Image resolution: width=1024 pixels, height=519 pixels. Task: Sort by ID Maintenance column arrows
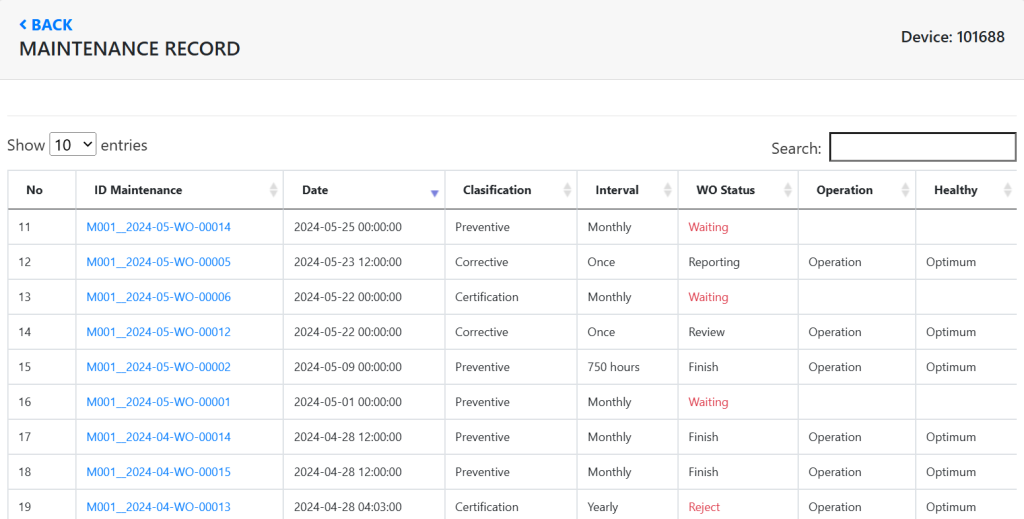[x=273, y=190]
